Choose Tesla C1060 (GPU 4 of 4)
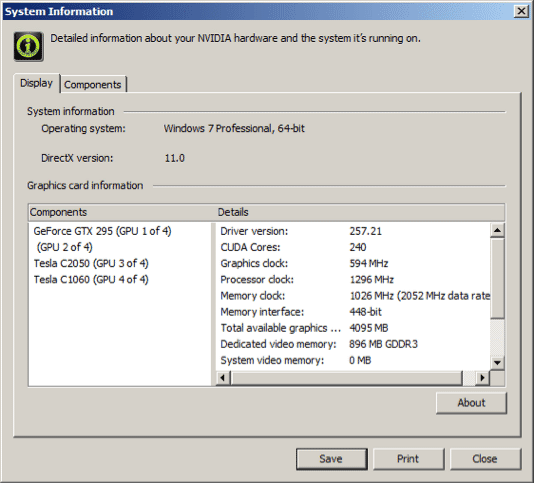Viewport: 536px width, 484px height. 91,280
